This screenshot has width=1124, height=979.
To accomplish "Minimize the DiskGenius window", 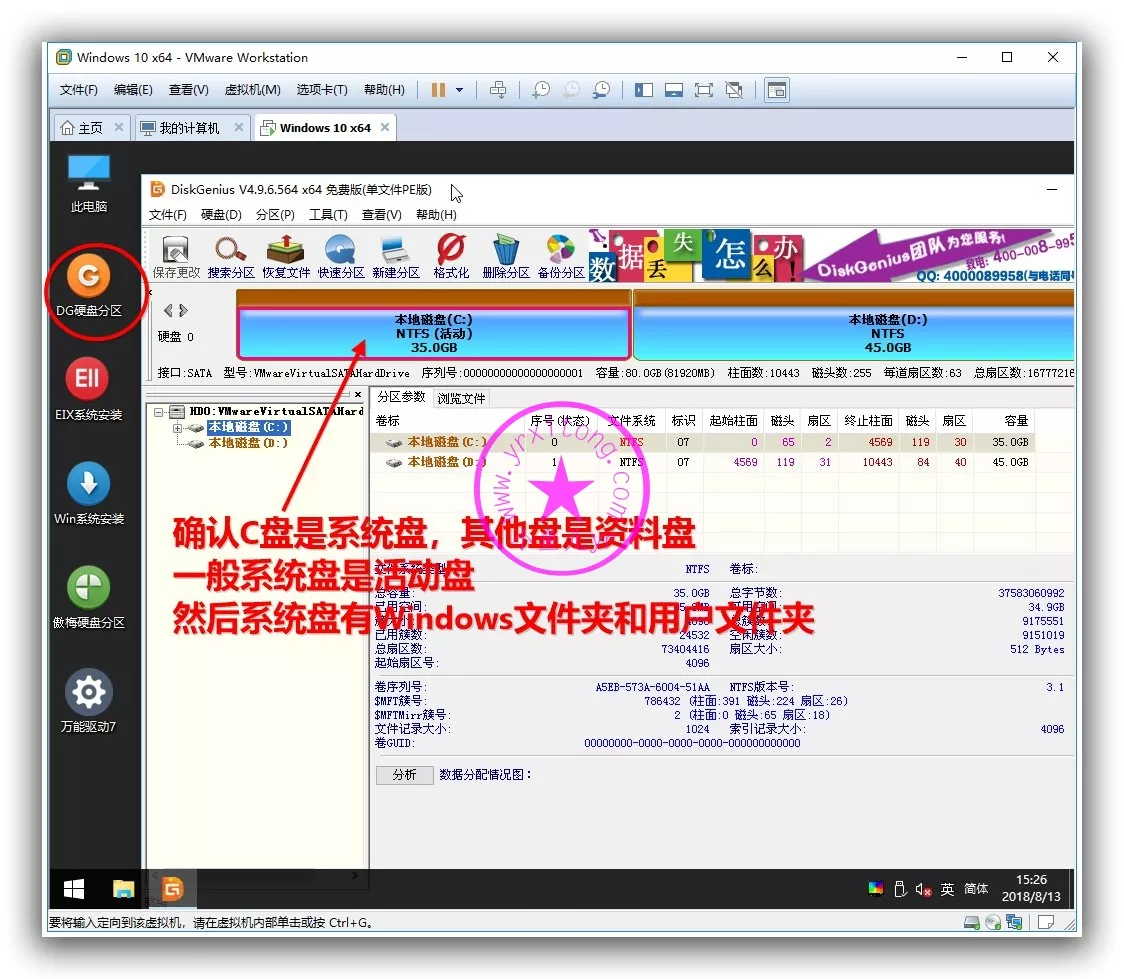I will click(1052, 190).
